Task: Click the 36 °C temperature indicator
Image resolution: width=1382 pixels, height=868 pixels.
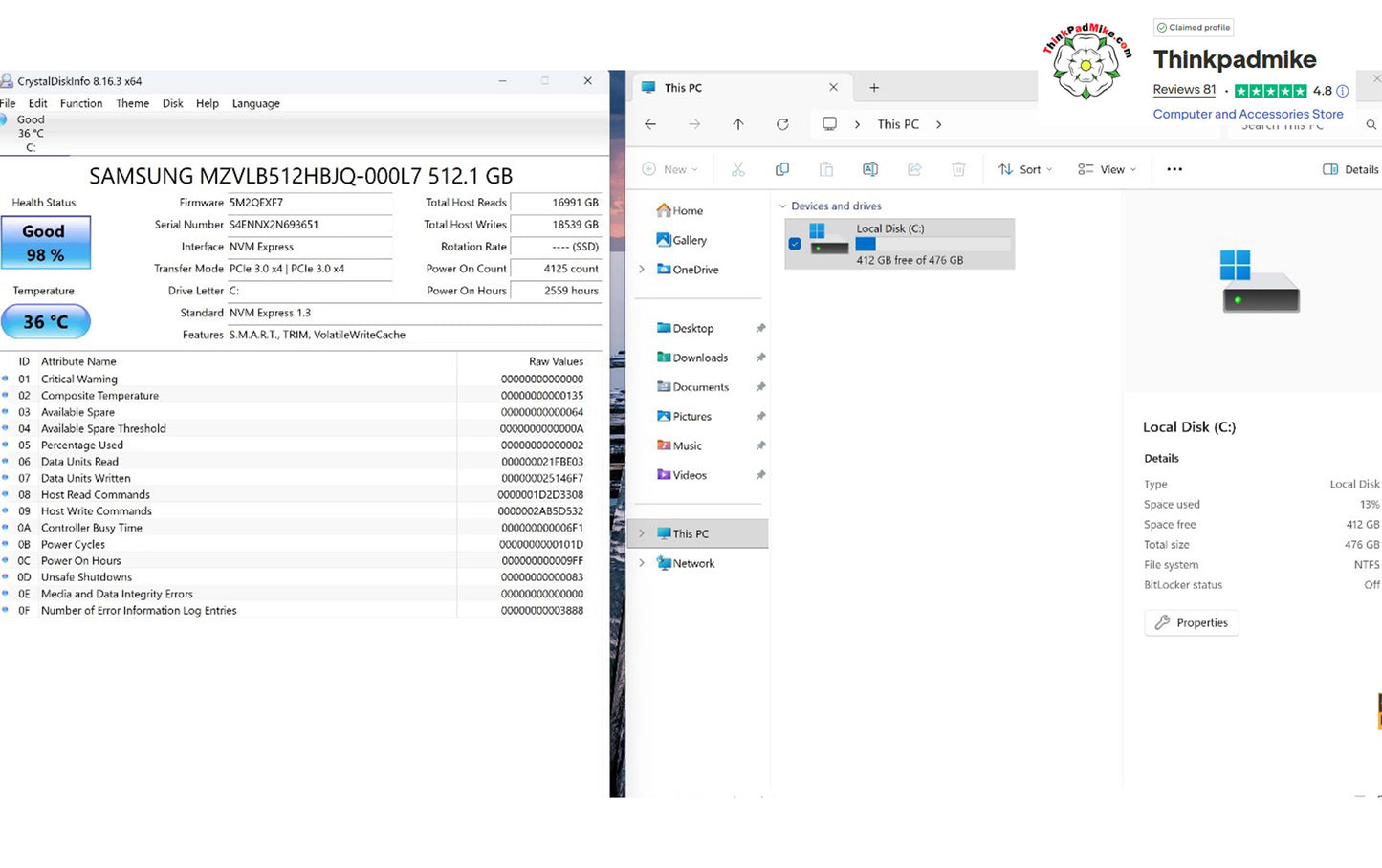Action: [46, 322]
